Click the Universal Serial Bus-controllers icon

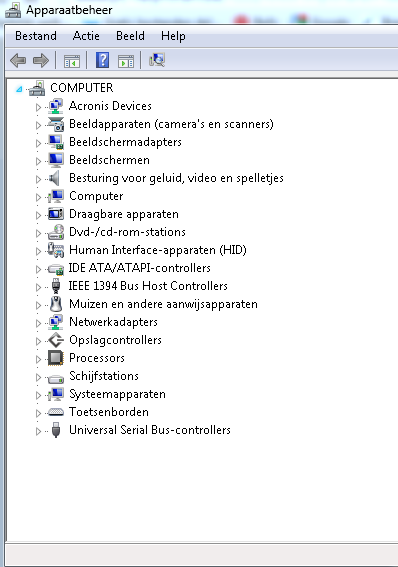point(56,430)
